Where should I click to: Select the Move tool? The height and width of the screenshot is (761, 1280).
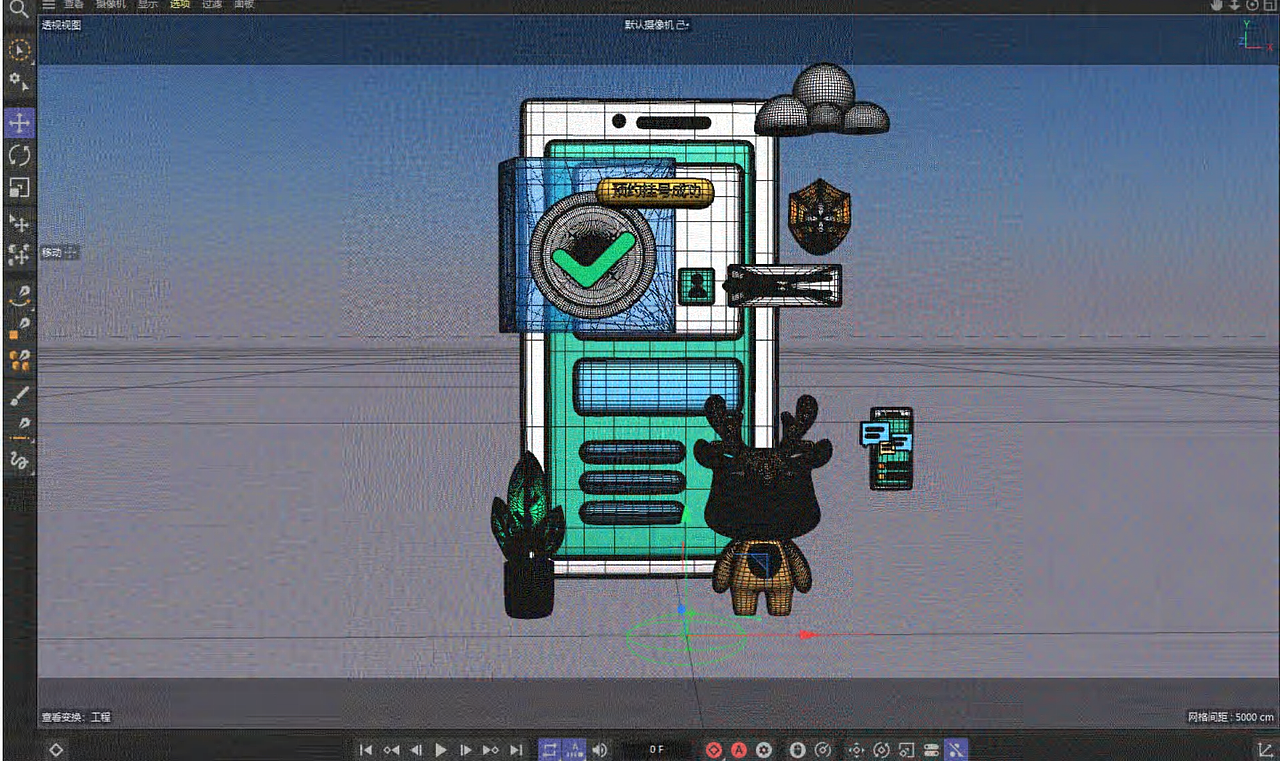coord(19,123)
